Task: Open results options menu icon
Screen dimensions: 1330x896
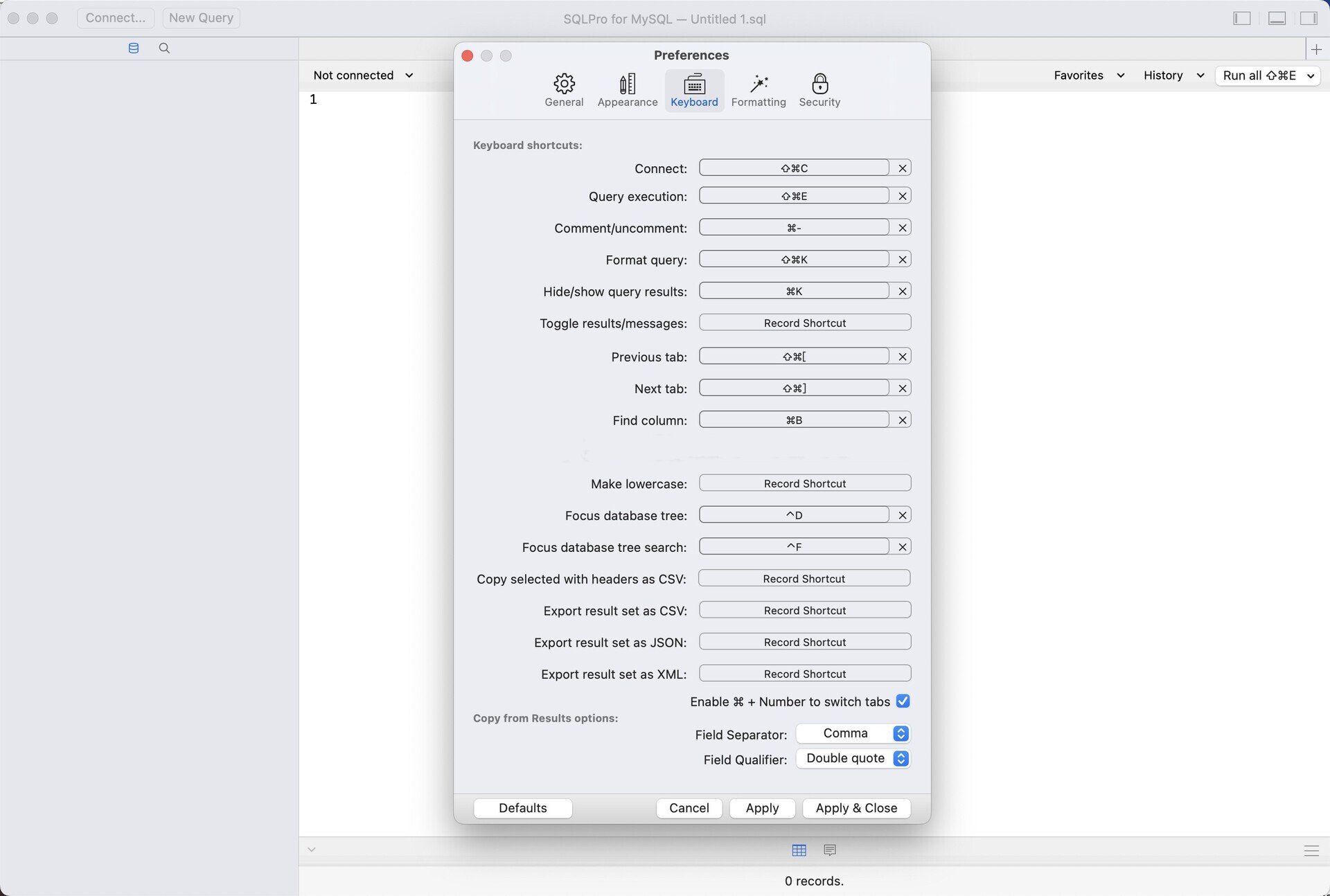Action: [1311, 851]
